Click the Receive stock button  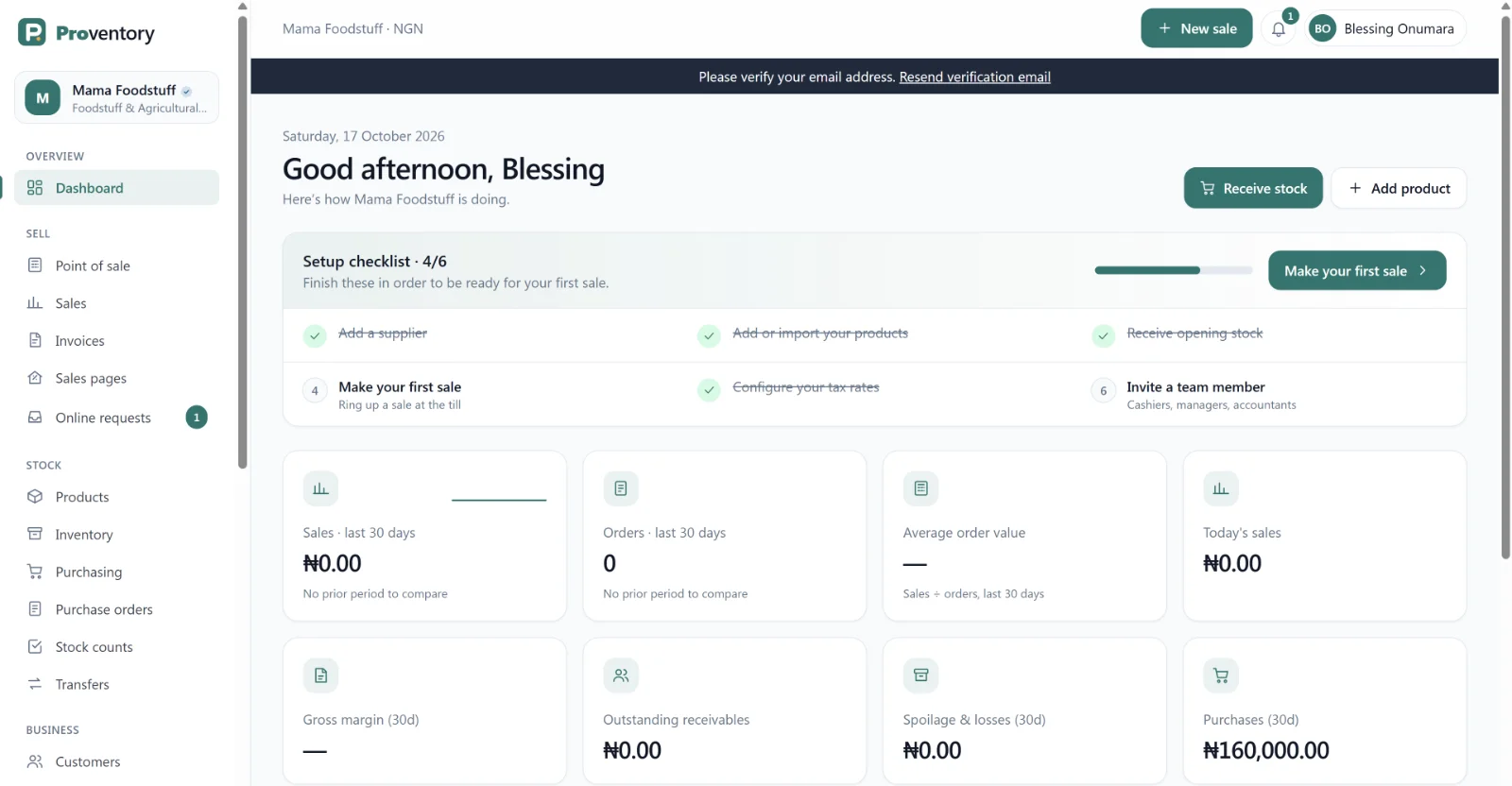pyautogui.click(x=1253, y=188)
